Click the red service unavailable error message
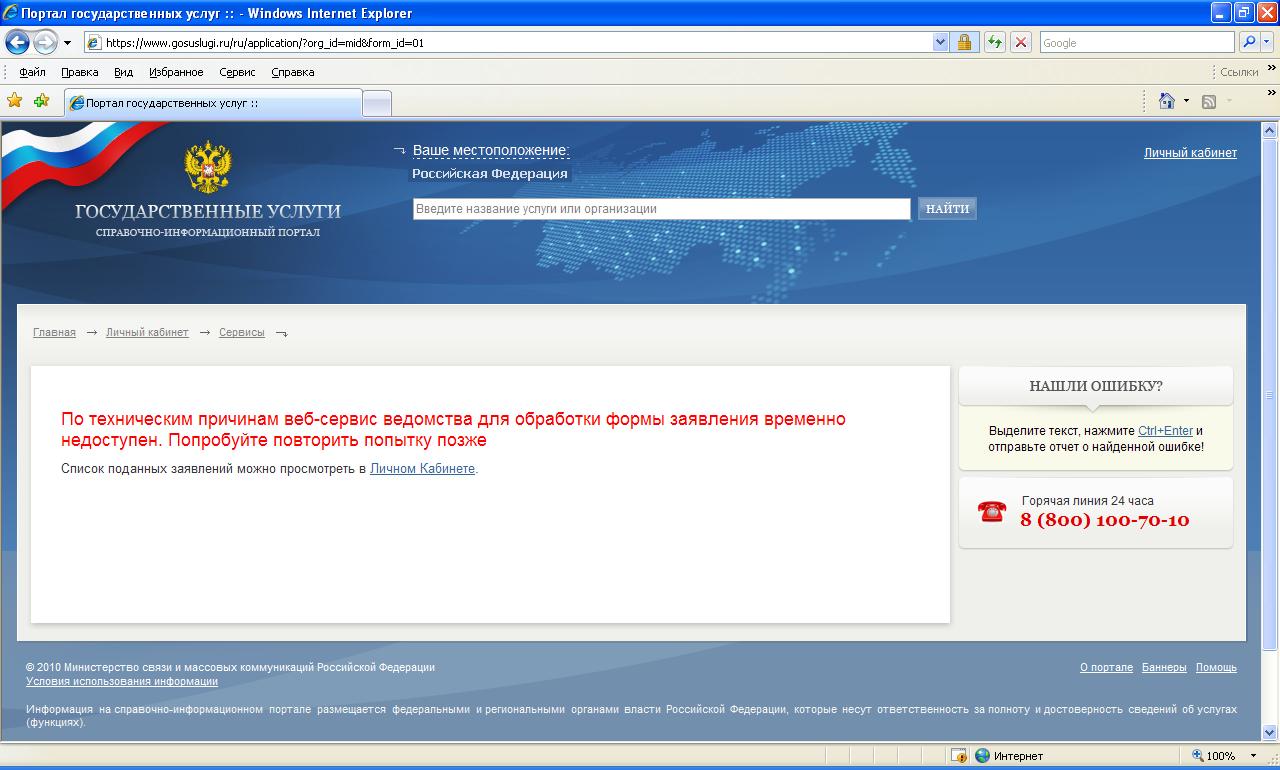 (x=453, y=430)
